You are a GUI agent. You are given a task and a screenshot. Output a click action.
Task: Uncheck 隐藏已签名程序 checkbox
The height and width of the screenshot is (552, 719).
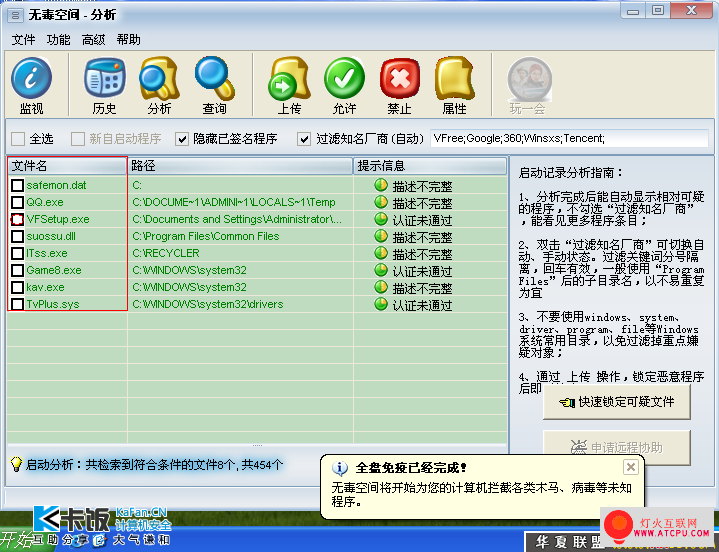pos(182,138)
